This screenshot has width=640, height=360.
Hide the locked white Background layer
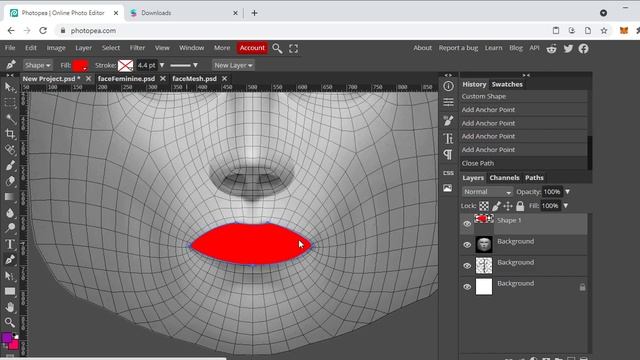(467, 287)
